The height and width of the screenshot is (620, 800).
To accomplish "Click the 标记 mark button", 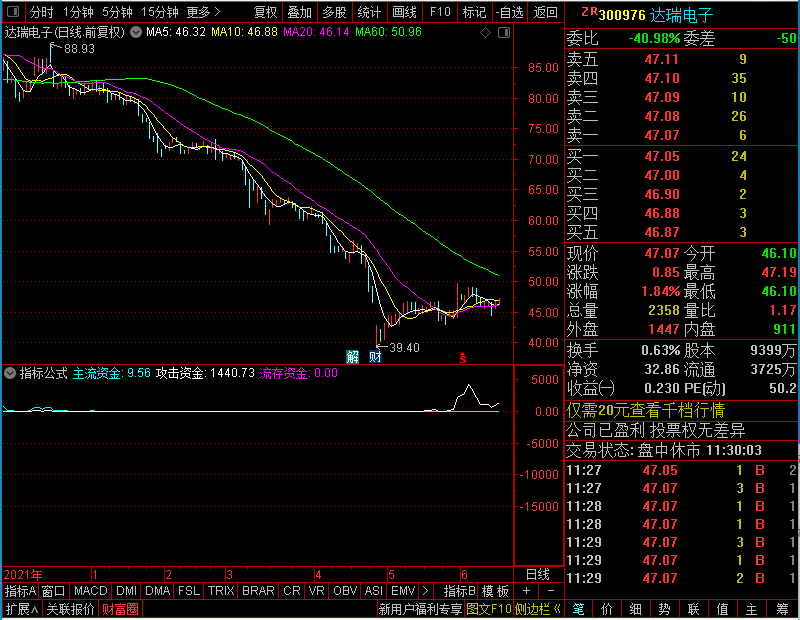I will pos(474,12).
